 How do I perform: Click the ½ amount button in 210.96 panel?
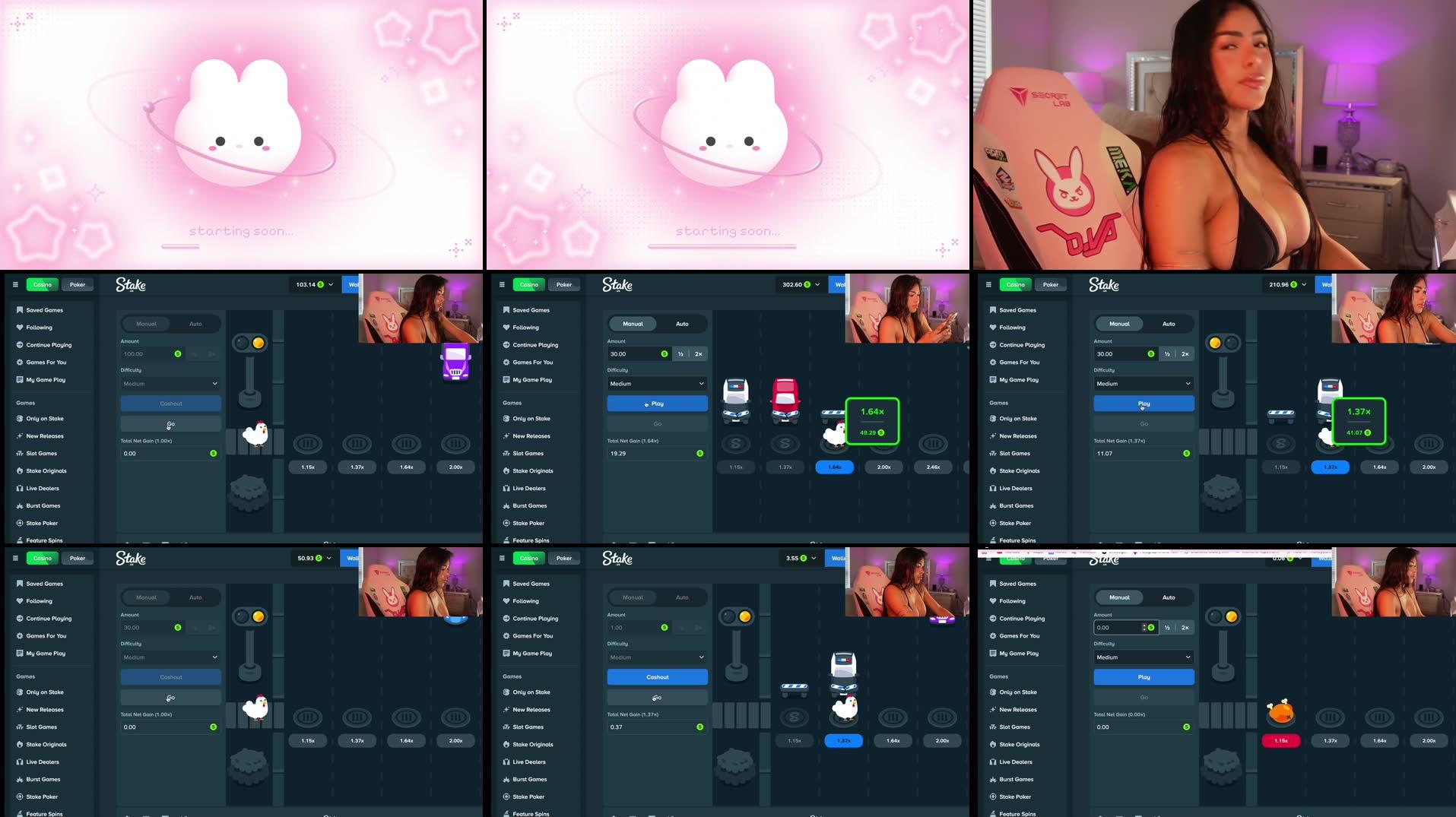click(x=1167, y=354)
